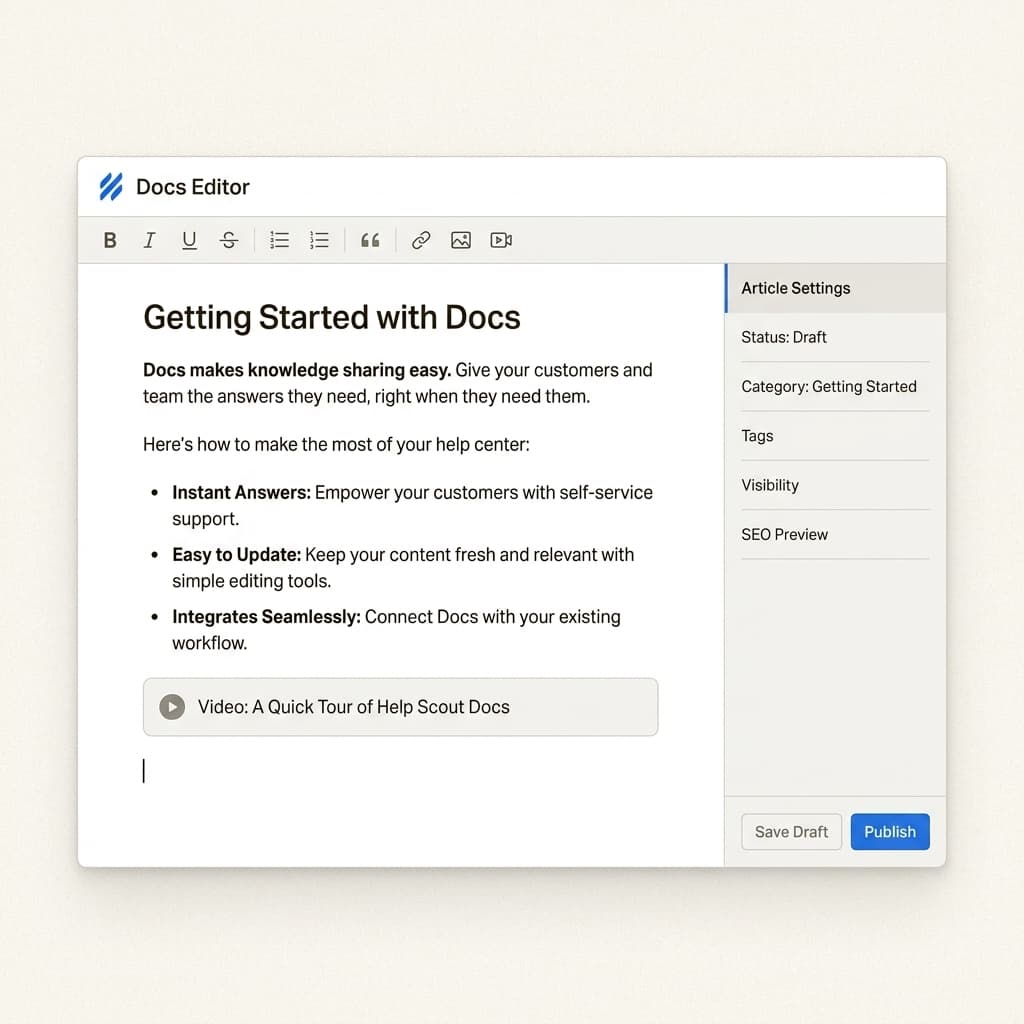Click the 'Easy to Update:' bullet text
This screenshot has width=1024, height=1024.
tap(236, 554)
